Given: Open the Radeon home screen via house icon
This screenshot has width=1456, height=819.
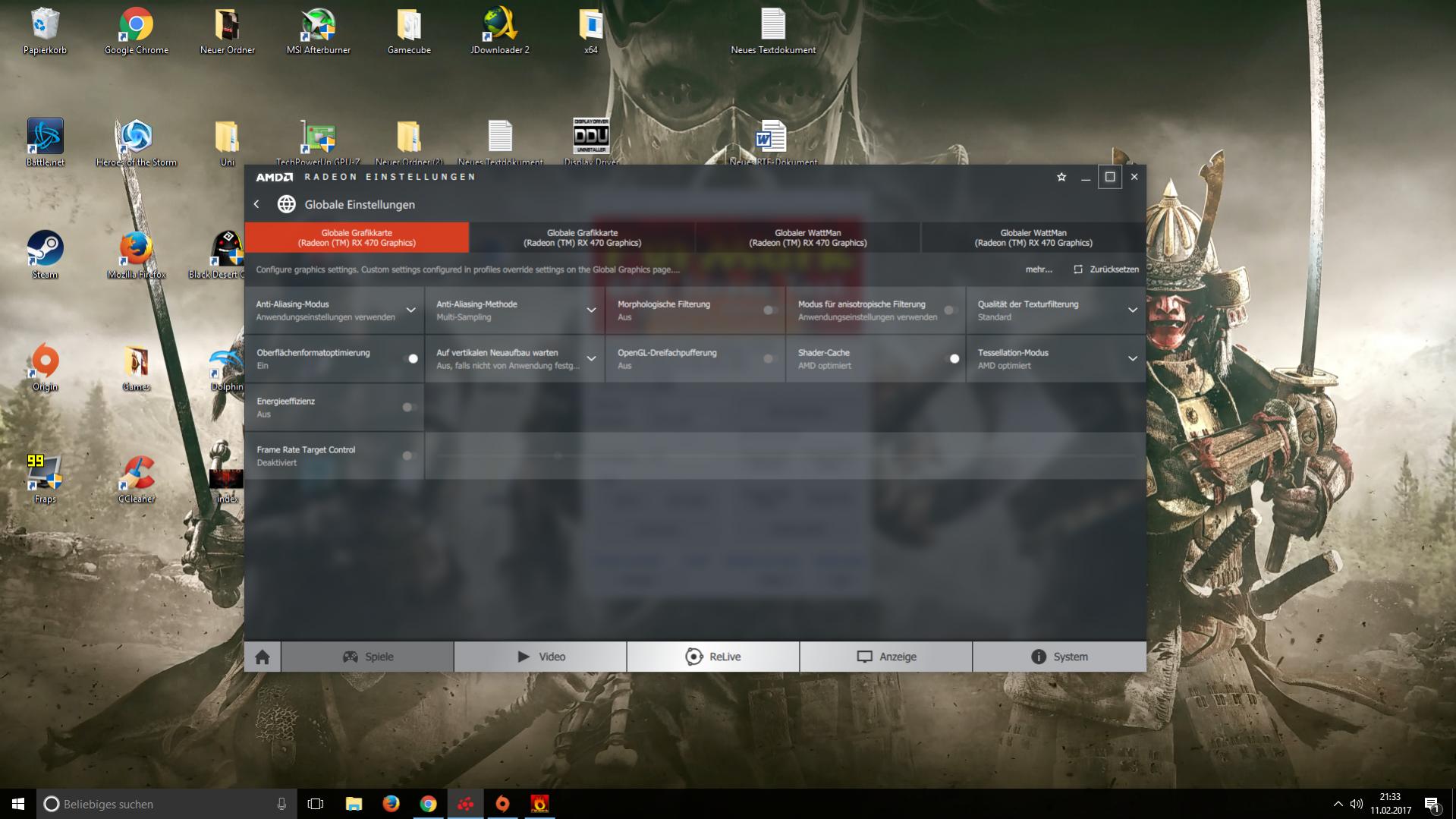Looking at the screenshot, I should (263, 657).
